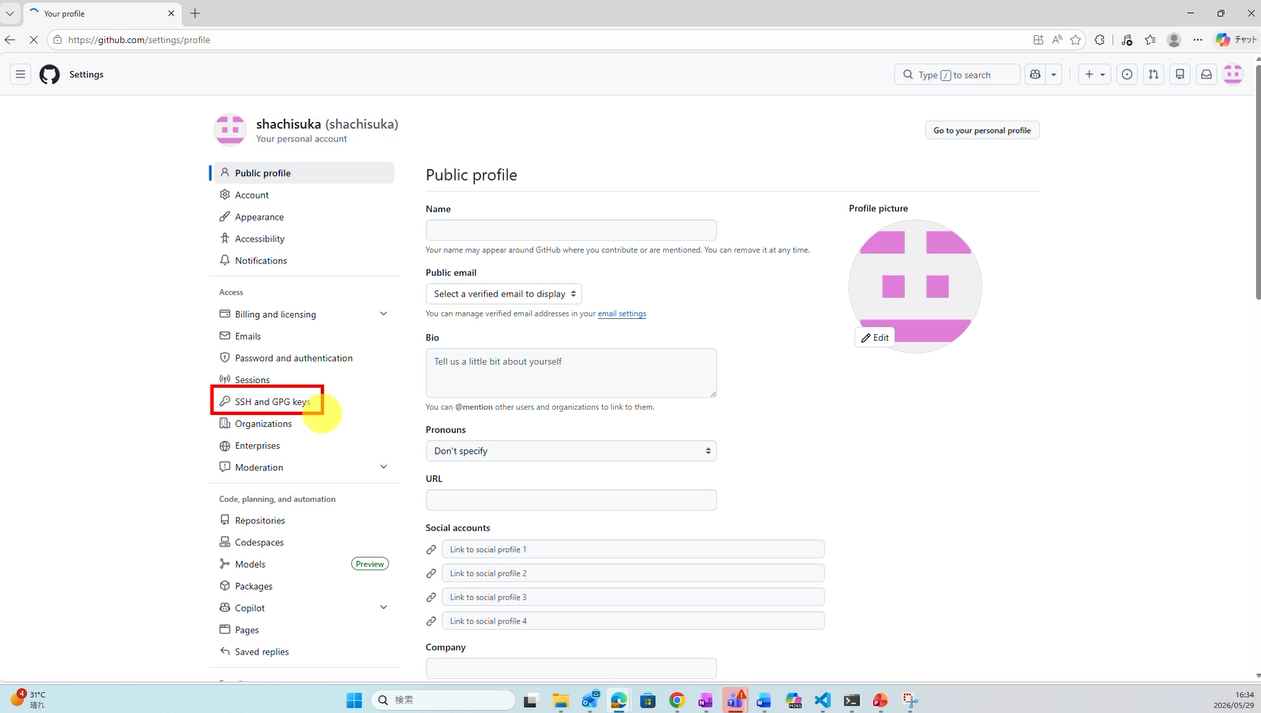The height and width of the screenshot is (713, 1261).
Task: Open Sessions settings in sidebar
Action: pyautogui.click(x=304, y=380)
